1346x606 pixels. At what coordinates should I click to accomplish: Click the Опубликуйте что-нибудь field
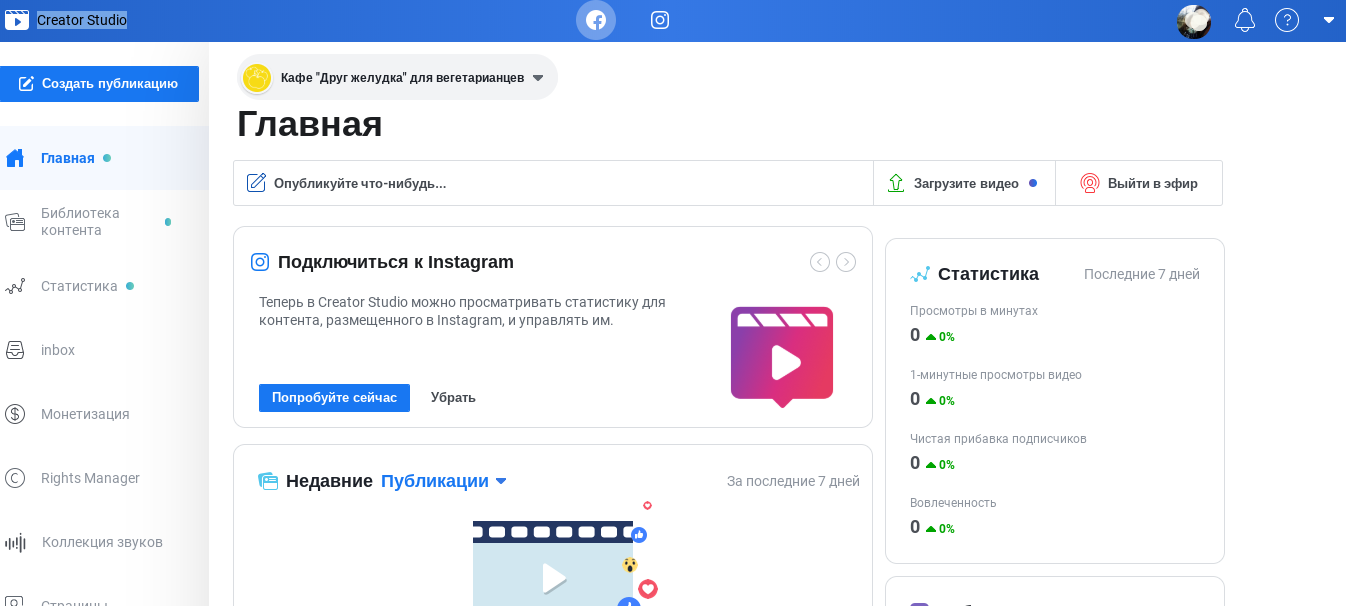pos(553,183)
